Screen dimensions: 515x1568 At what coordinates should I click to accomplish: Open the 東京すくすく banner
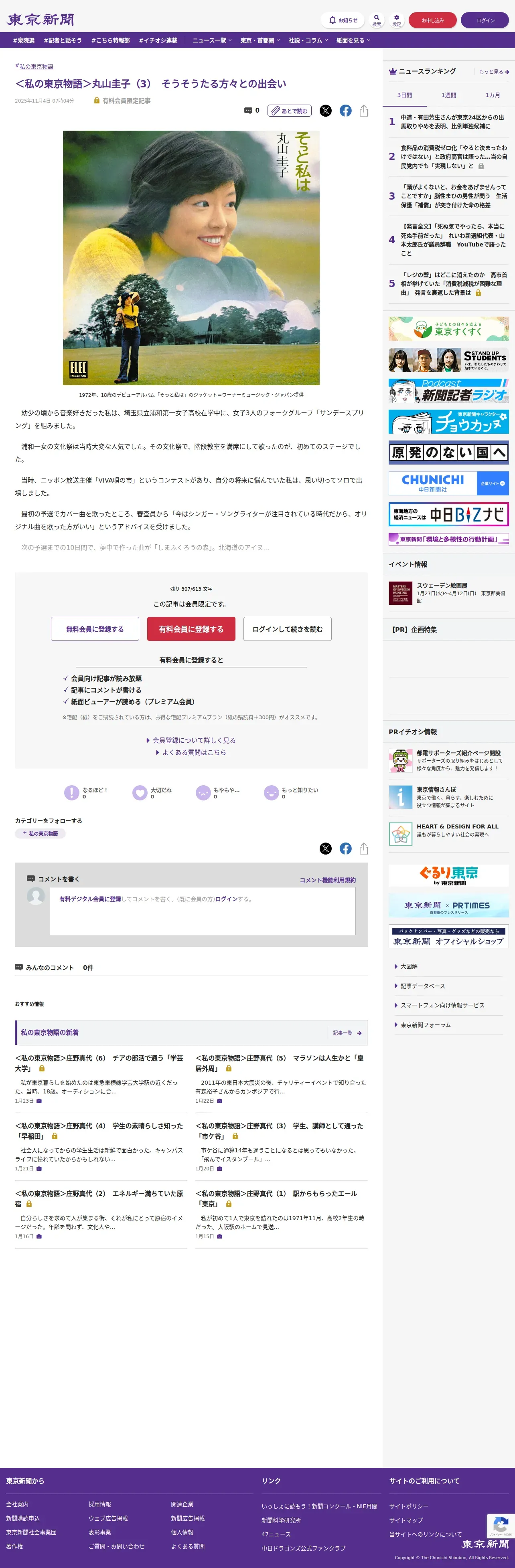point(448,329)
